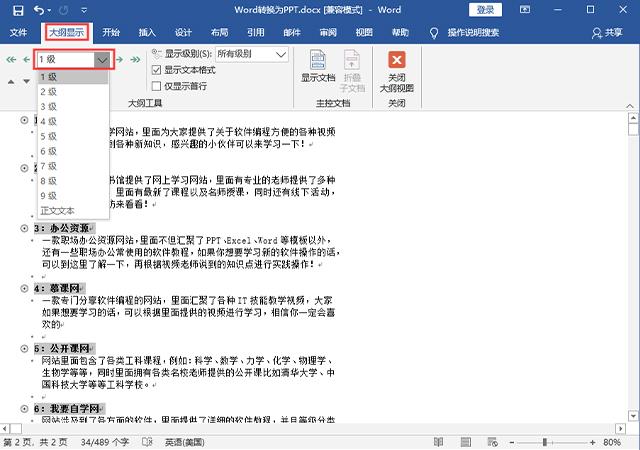Click the horizontal scrollbar right arrow

click(620, 428)
